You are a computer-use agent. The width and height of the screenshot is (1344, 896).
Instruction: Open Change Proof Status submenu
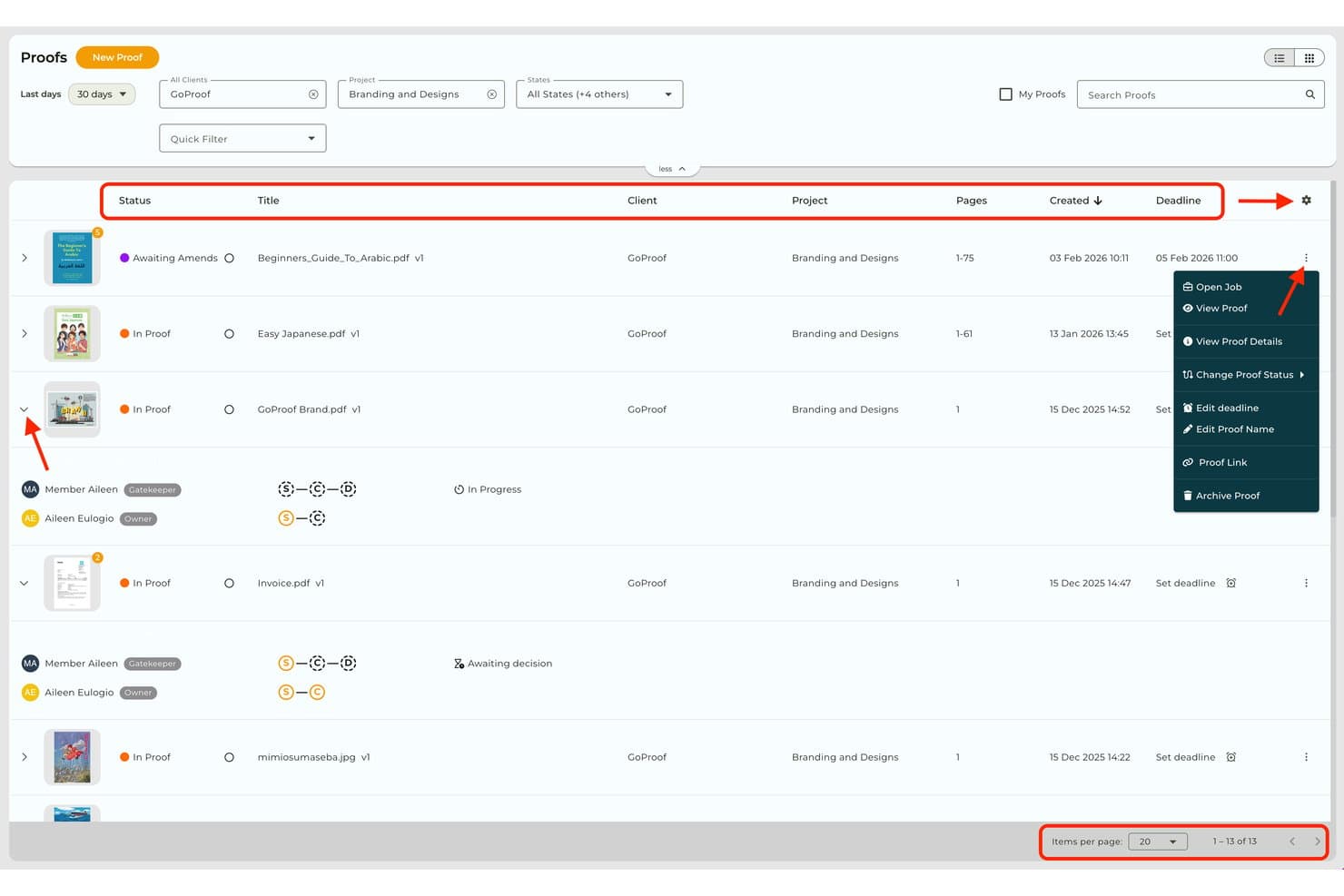coord(1244,375)
